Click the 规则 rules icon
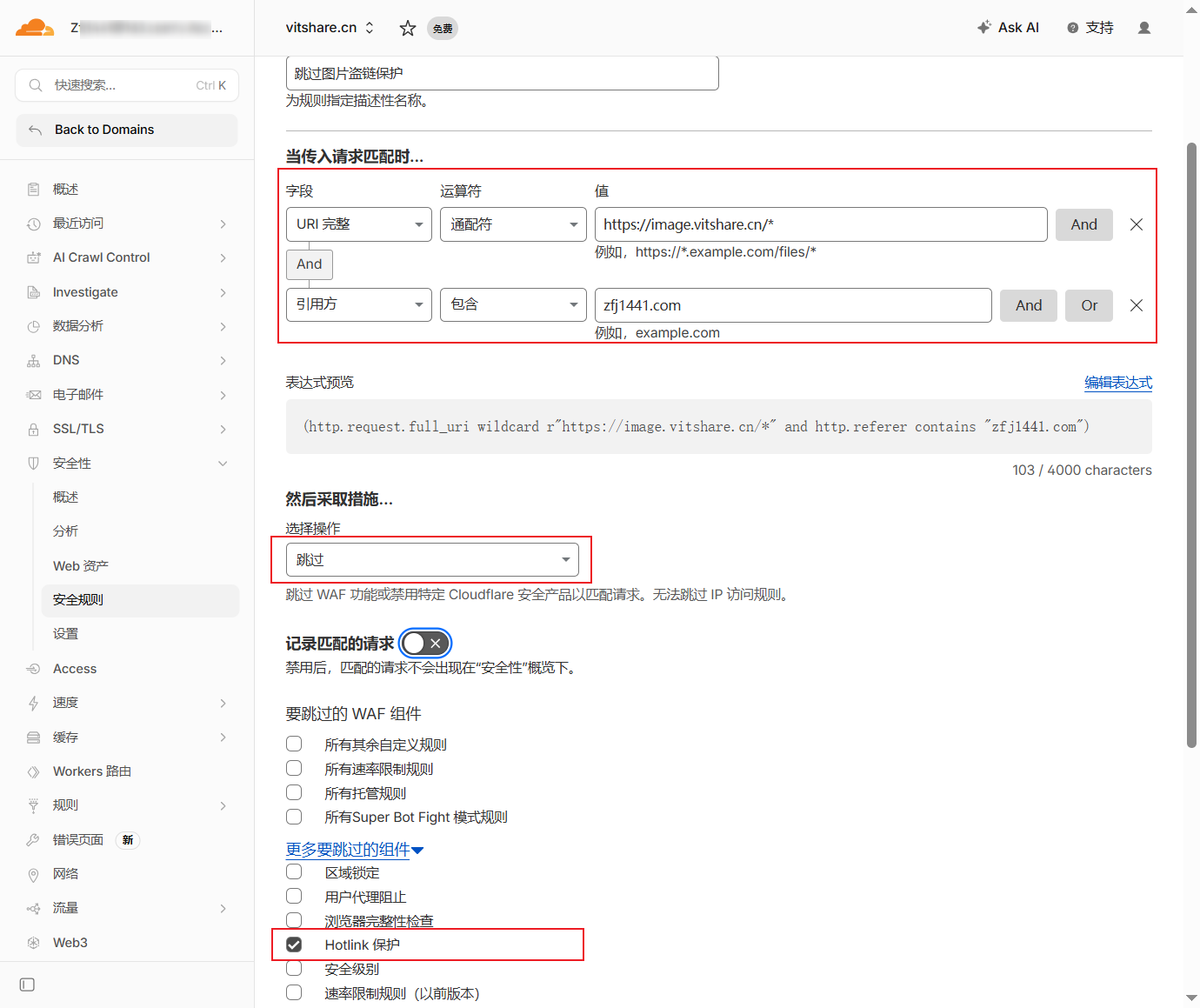 click(x=34, y=805)
